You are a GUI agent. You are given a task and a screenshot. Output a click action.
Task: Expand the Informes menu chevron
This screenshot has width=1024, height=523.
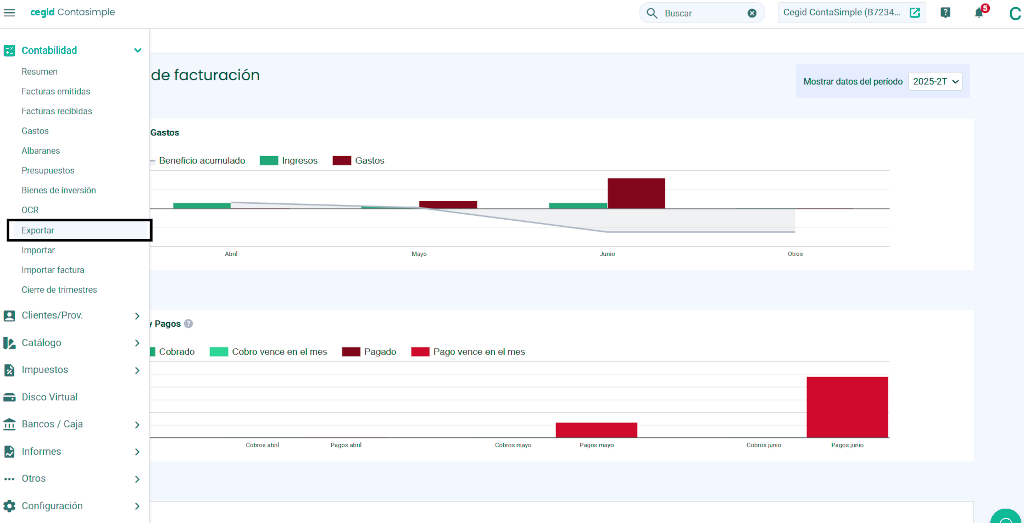tap(137, 452)
